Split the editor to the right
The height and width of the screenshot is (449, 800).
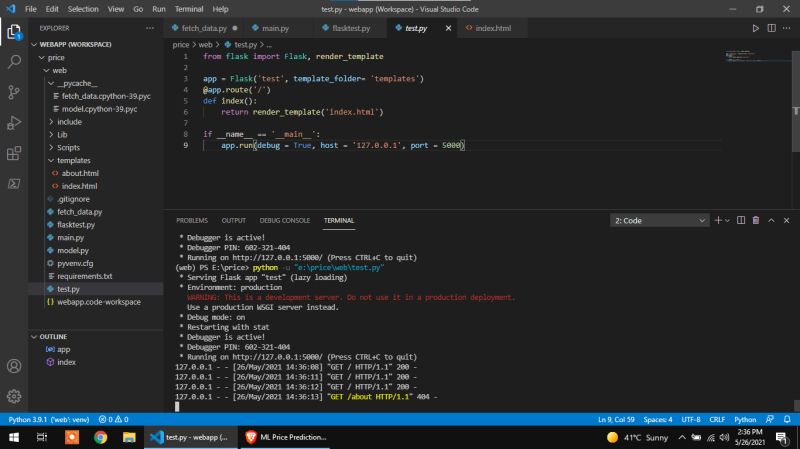click(x=771, y=28)
